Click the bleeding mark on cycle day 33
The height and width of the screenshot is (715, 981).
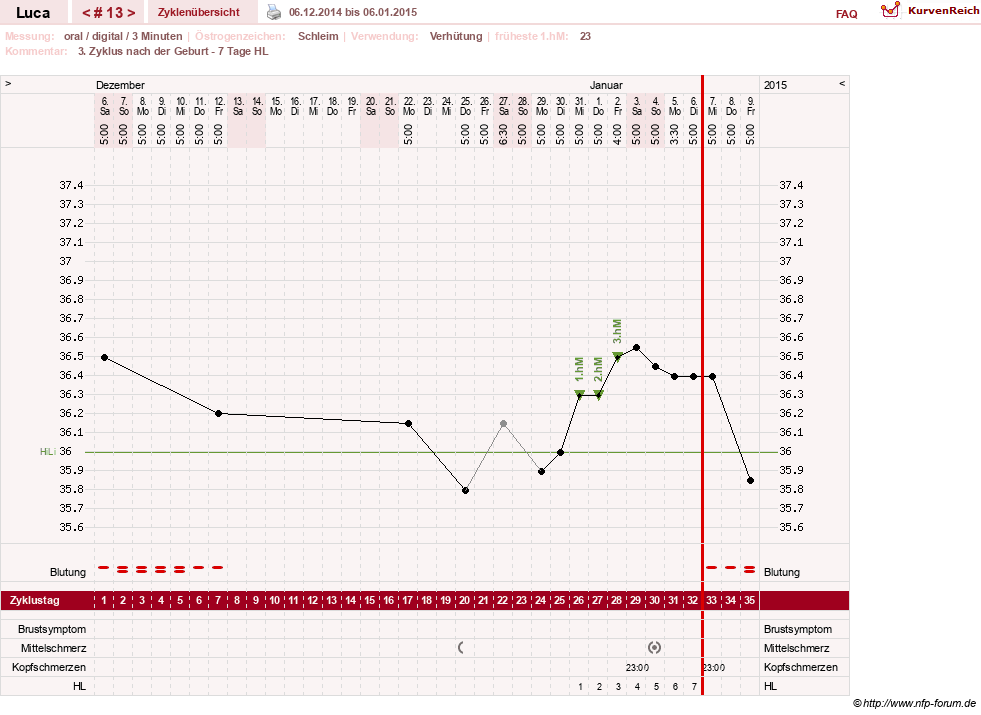(711, 567)
